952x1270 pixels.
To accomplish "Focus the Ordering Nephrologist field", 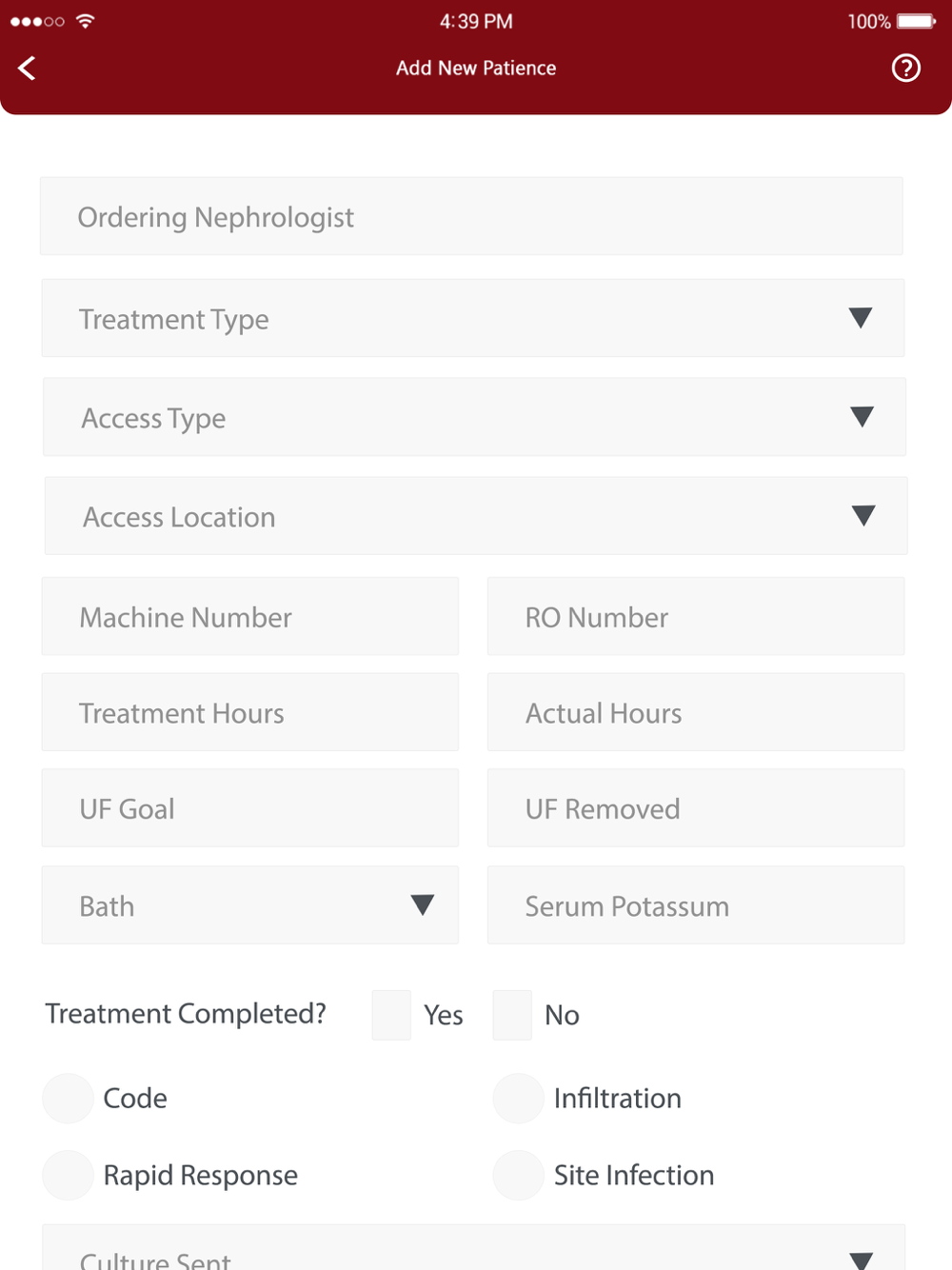I will point(471,216).
